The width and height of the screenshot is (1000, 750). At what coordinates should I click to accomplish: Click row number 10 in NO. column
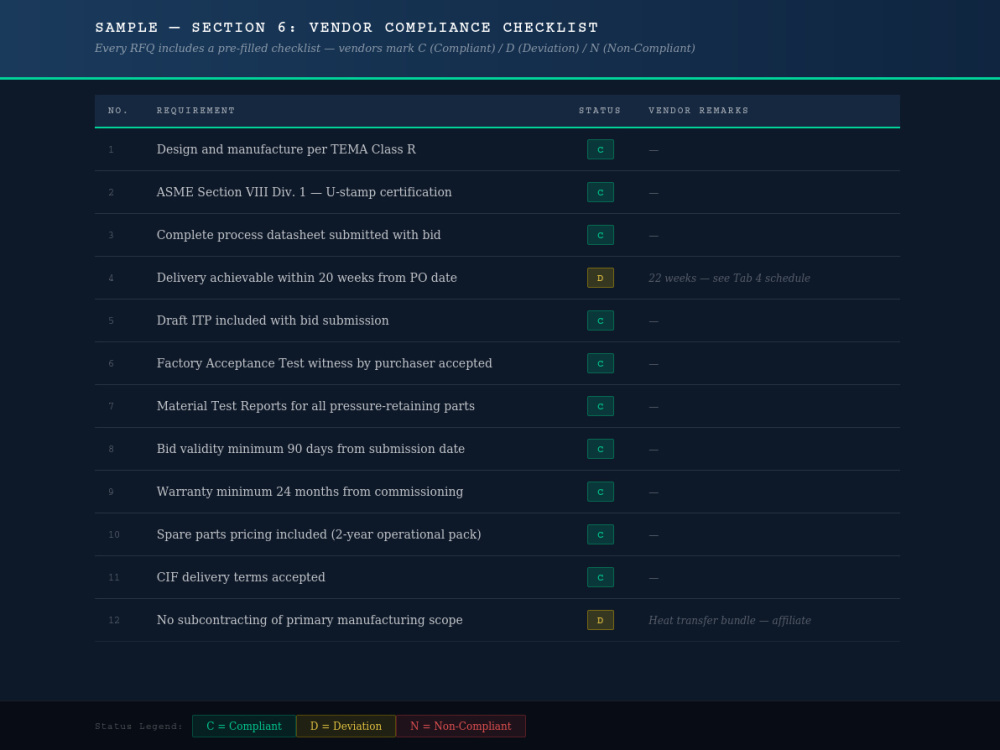pyautogui.click(x=114, y=534)
